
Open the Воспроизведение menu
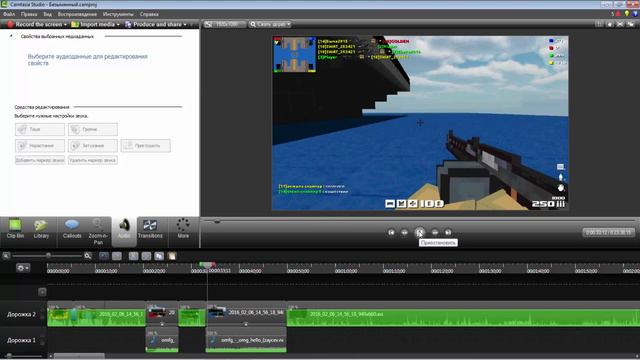[x=77, y=14]
